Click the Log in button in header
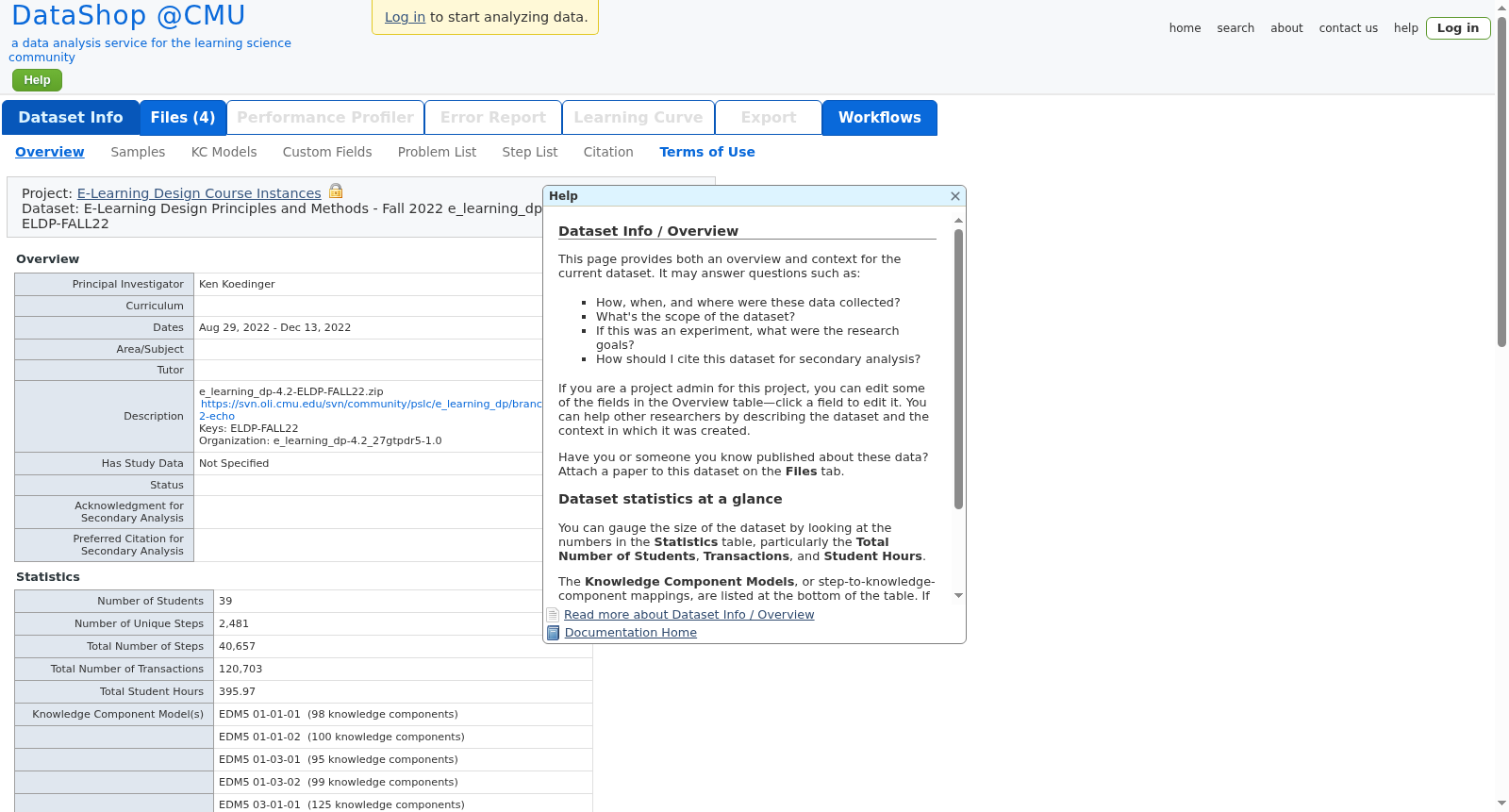The image size is (1509, 812). tap(1458, 28)
